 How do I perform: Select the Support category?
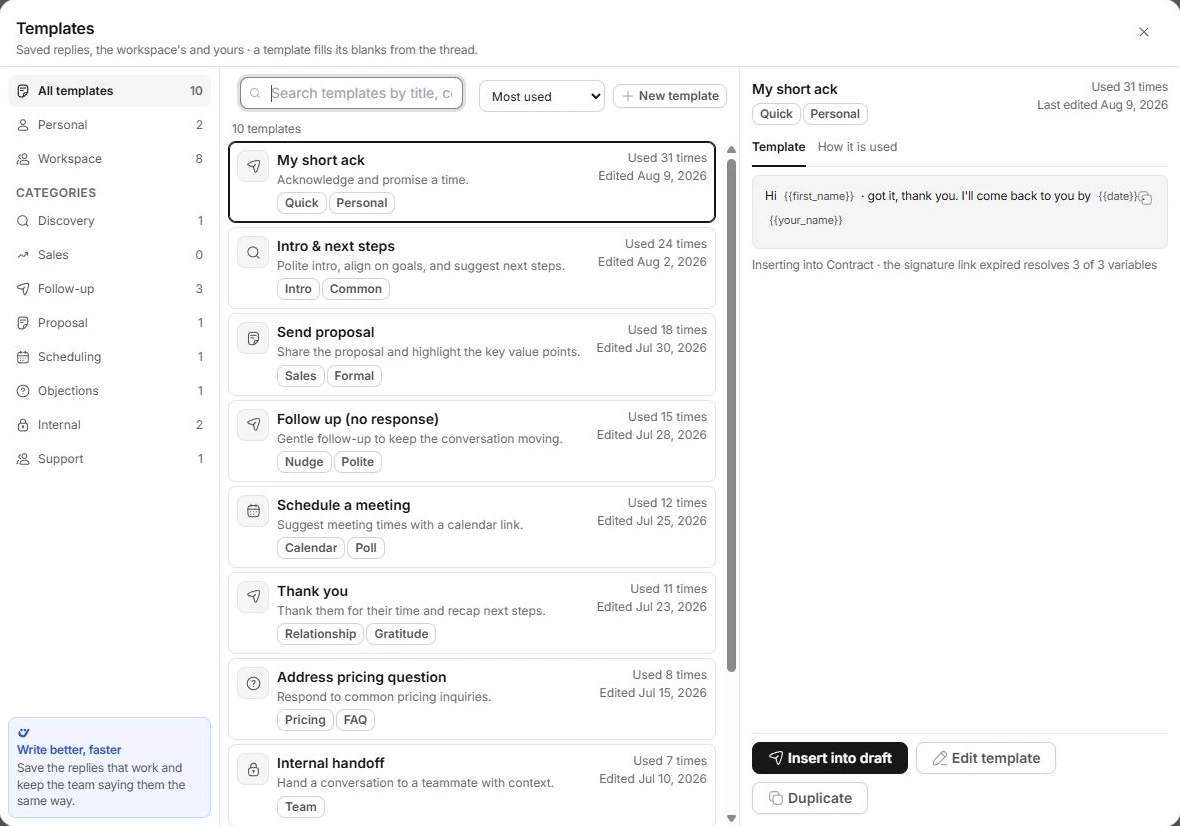pos(109,459)
